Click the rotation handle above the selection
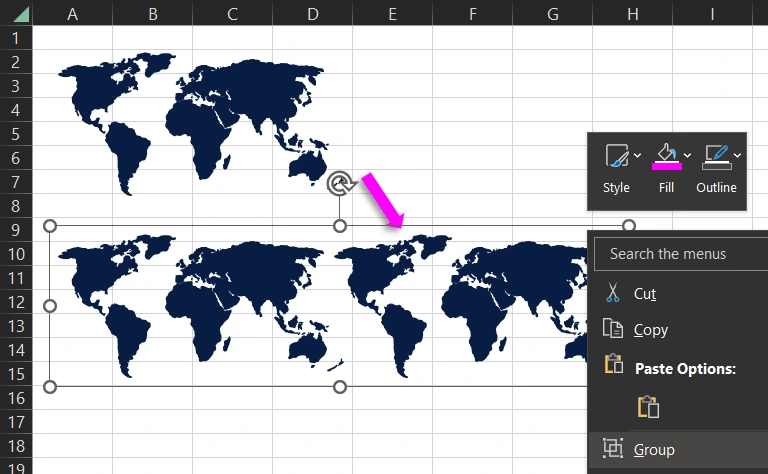 pos(340,184)
